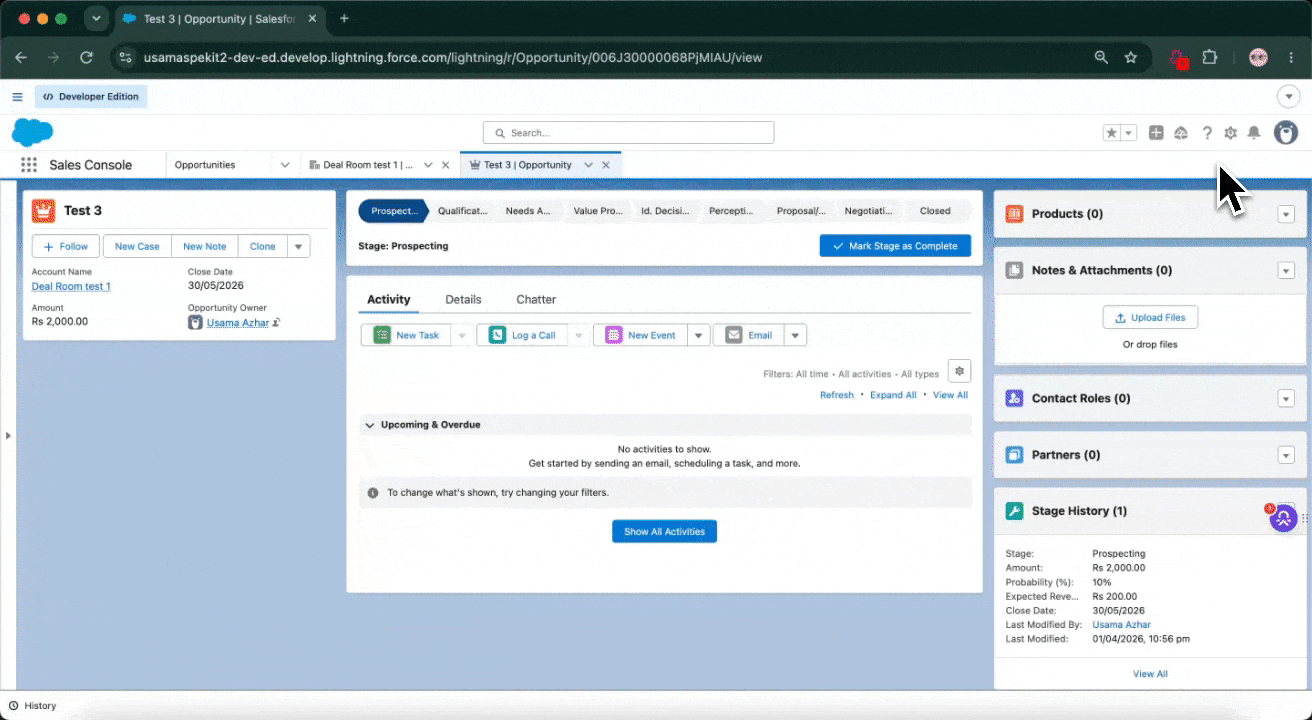This screenshot has width=1312, height=720.
Task: Open Deal Room test 1 tab chevron
Action: pos(428,165)
